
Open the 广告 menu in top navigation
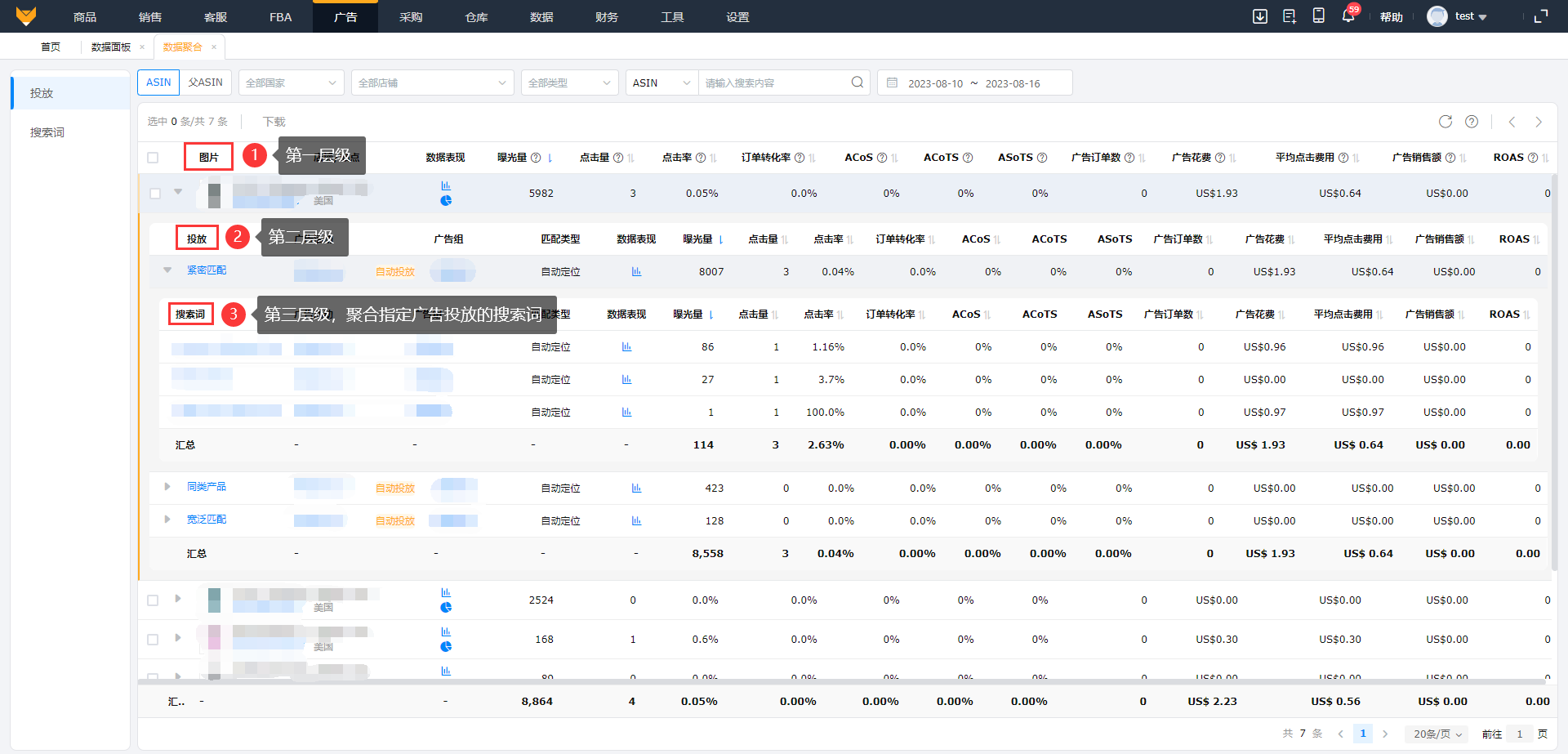(345, 17)
